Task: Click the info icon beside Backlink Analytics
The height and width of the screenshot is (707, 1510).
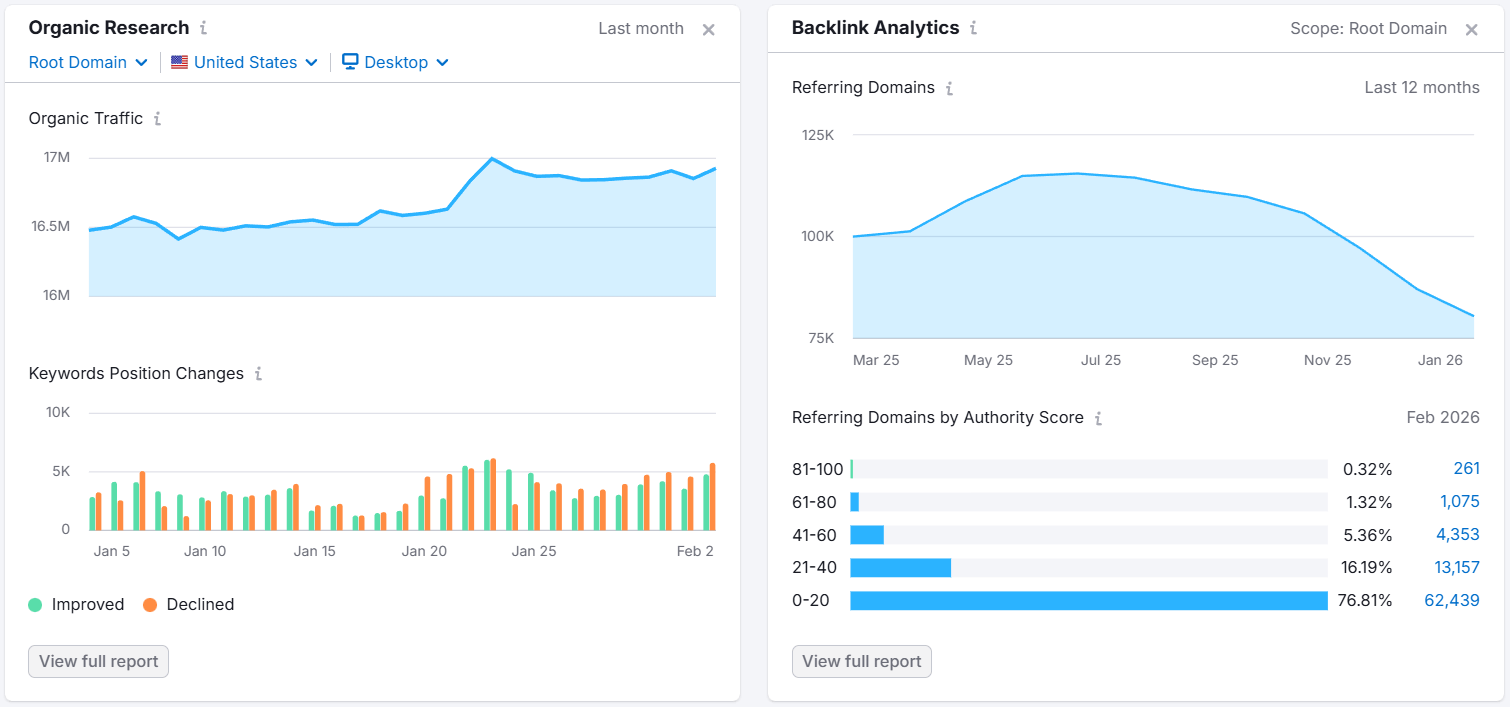Action: click(x=974, y=28)
